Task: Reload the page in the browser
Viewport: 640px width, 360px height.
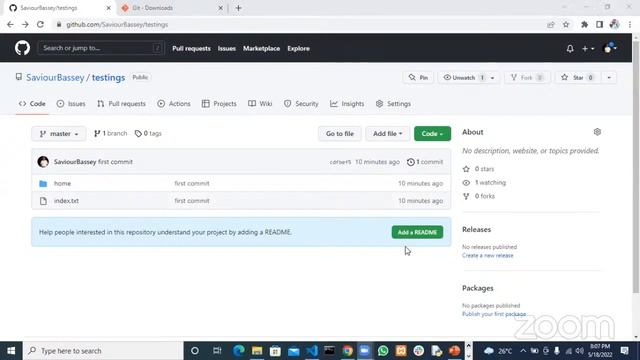Action: [40, 24]
